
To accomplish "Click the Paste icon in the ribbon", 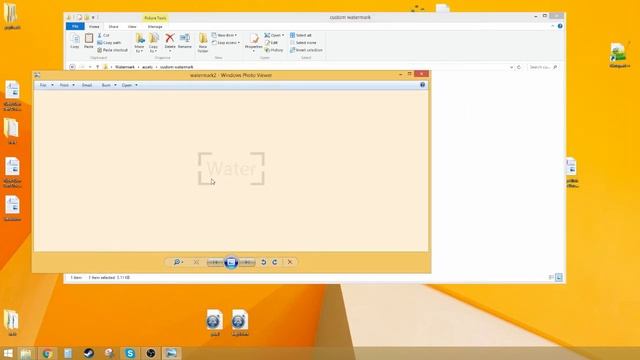I will tap(89, 41).
